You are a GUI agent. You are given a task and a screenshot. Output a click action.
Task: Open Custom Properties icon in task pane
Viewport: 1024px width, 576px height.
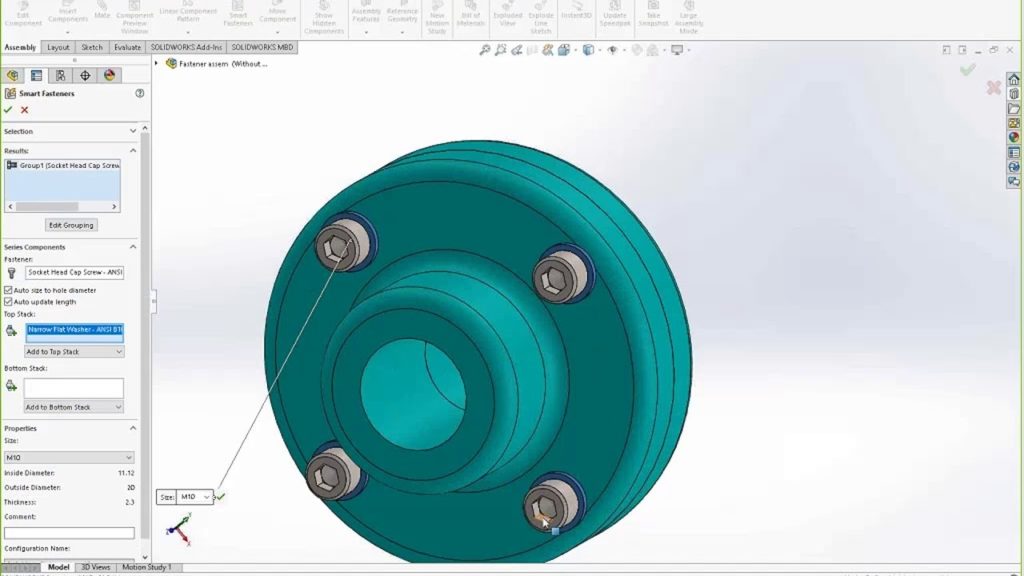click(x=1014, y=152)
